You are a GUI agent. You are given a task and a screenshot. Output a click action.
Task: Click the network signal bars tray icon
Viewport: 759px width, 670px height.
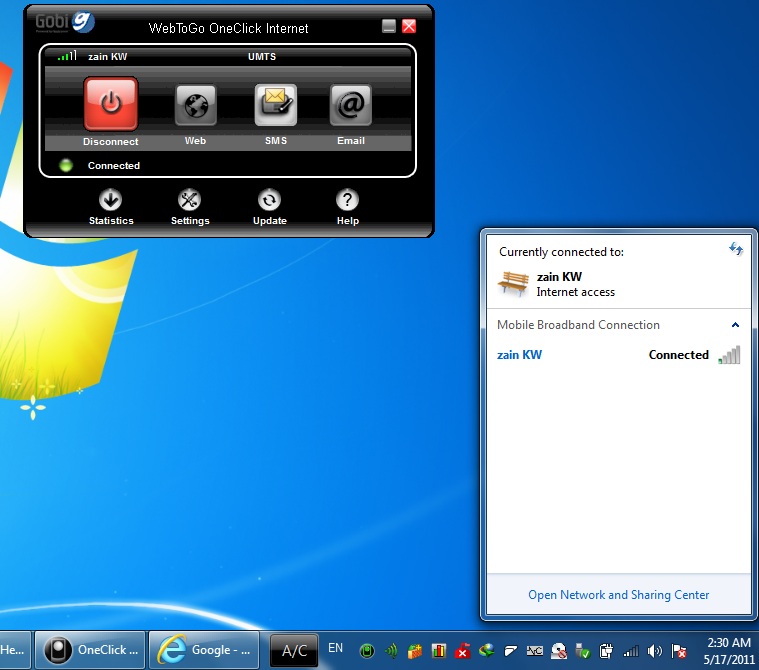pos(630,651)
